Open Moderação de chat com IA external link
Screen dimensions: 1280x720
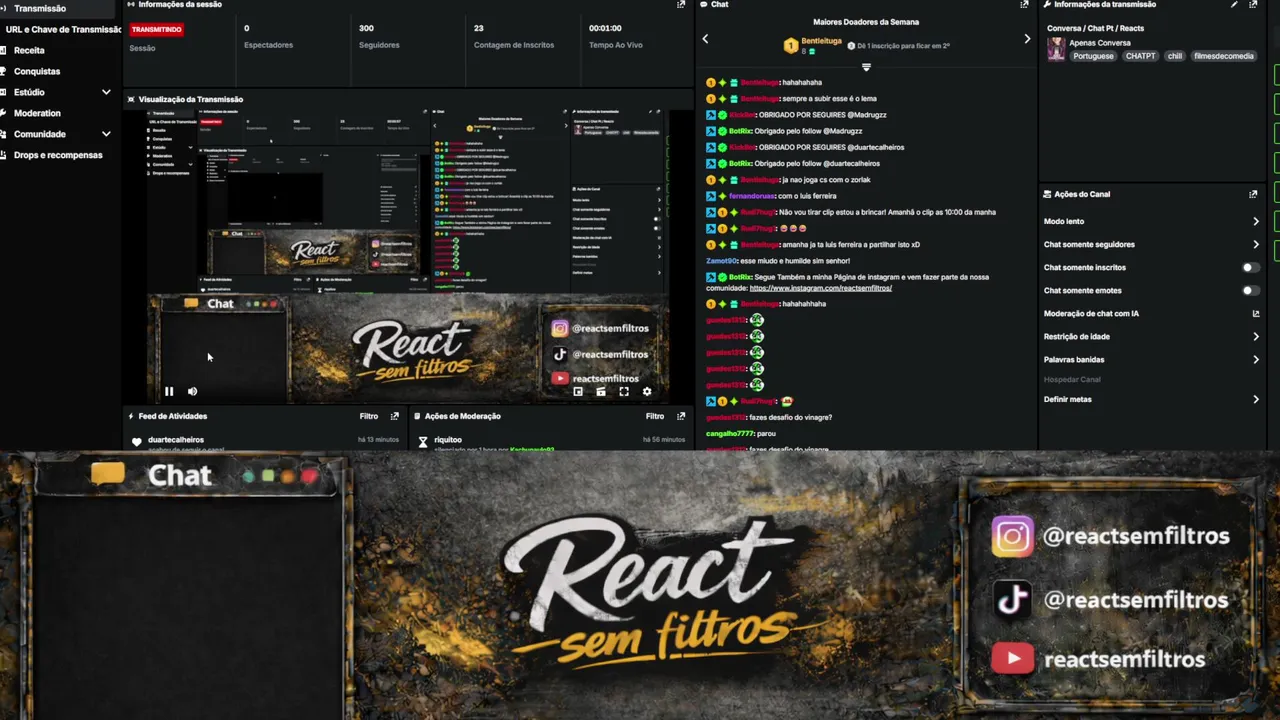click(x=1256, y=314)
